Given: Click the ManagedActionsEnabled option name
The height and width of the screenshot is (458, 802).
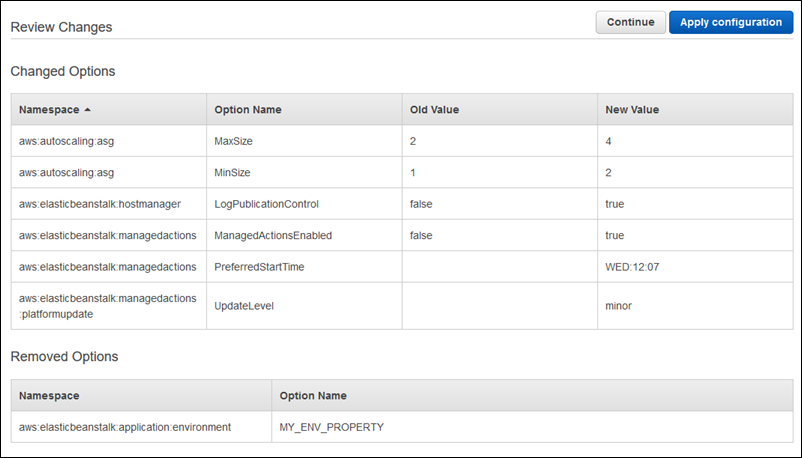Looking at the screenshot, I should [273, 236].
